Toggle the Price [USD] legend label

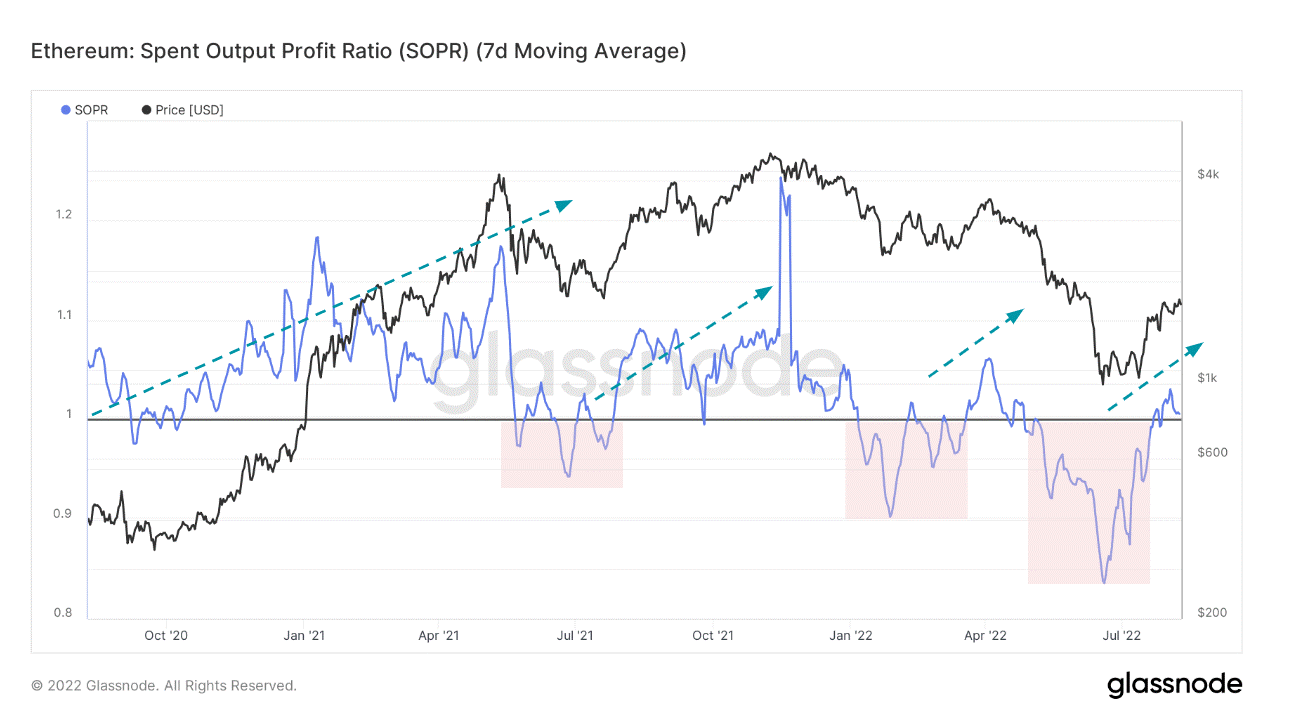coord(189,110)
